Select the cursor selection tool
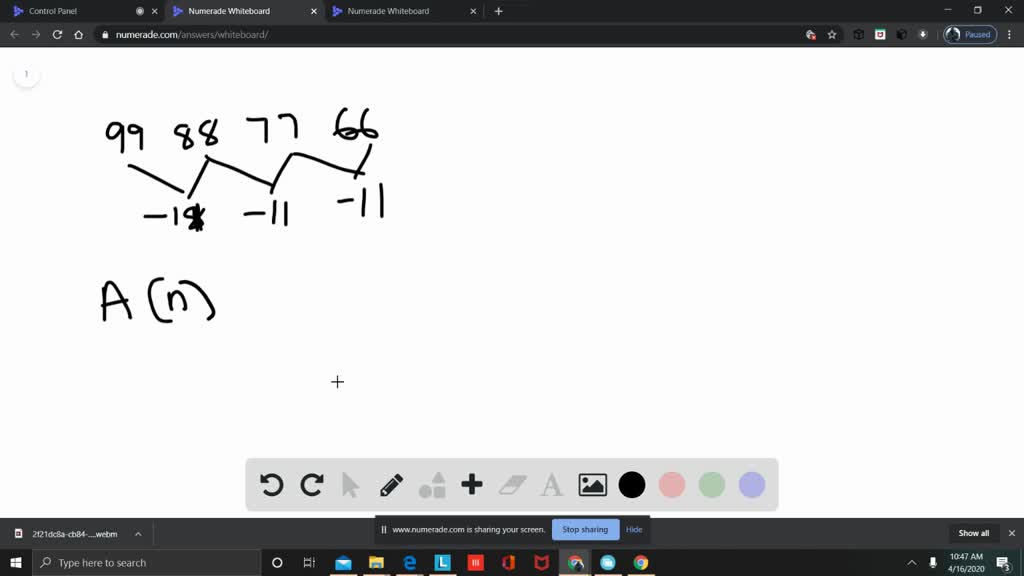The width and height of the screenshot is (1024, 576). pyautogui.click(x=351, y=485)
